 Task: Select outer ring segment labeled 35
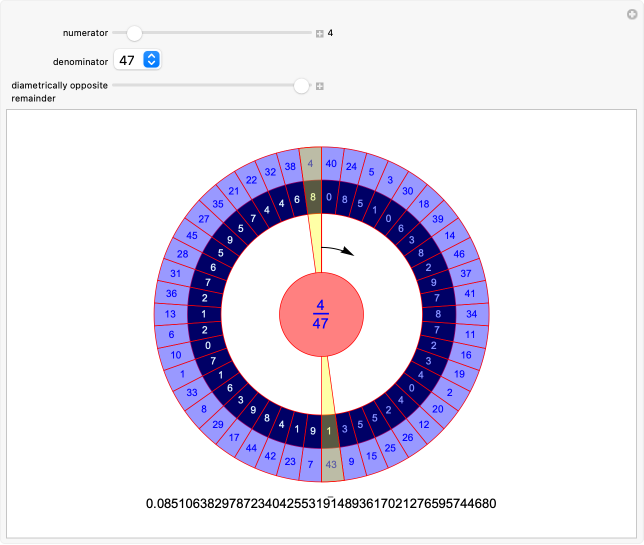(218, 203)
